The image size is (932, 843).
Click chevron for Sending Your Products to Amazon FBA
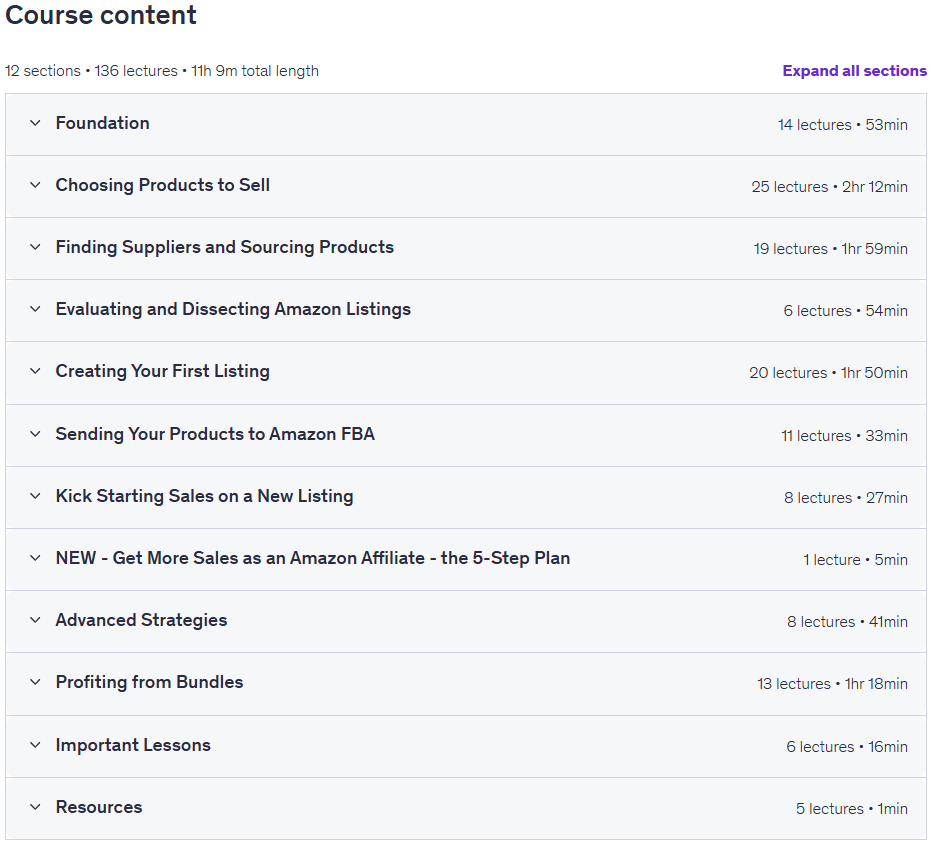[x=35, y=434]
